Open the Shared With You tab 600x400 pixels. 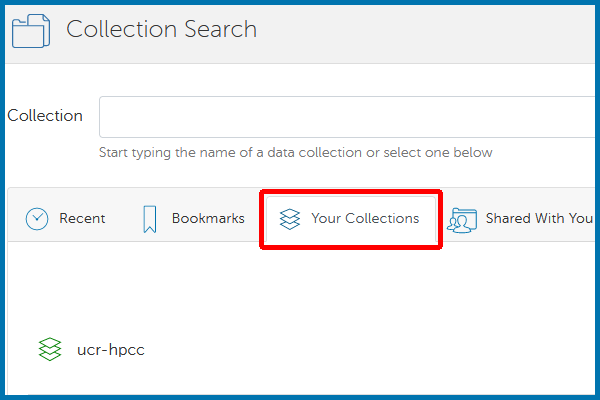point(538,218)
